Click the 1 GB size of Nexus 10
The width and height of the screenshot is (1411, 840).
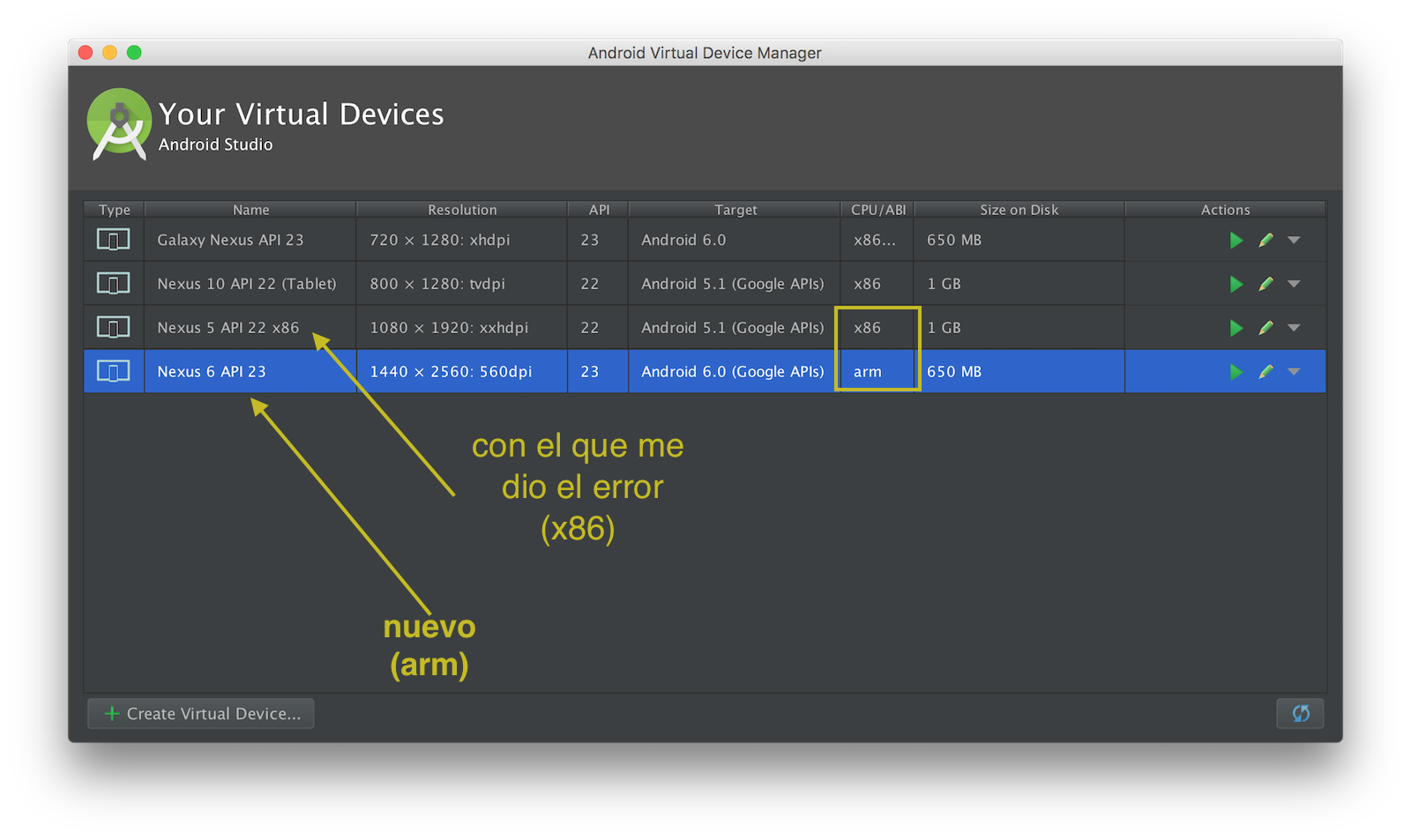tap(1019, 284)
